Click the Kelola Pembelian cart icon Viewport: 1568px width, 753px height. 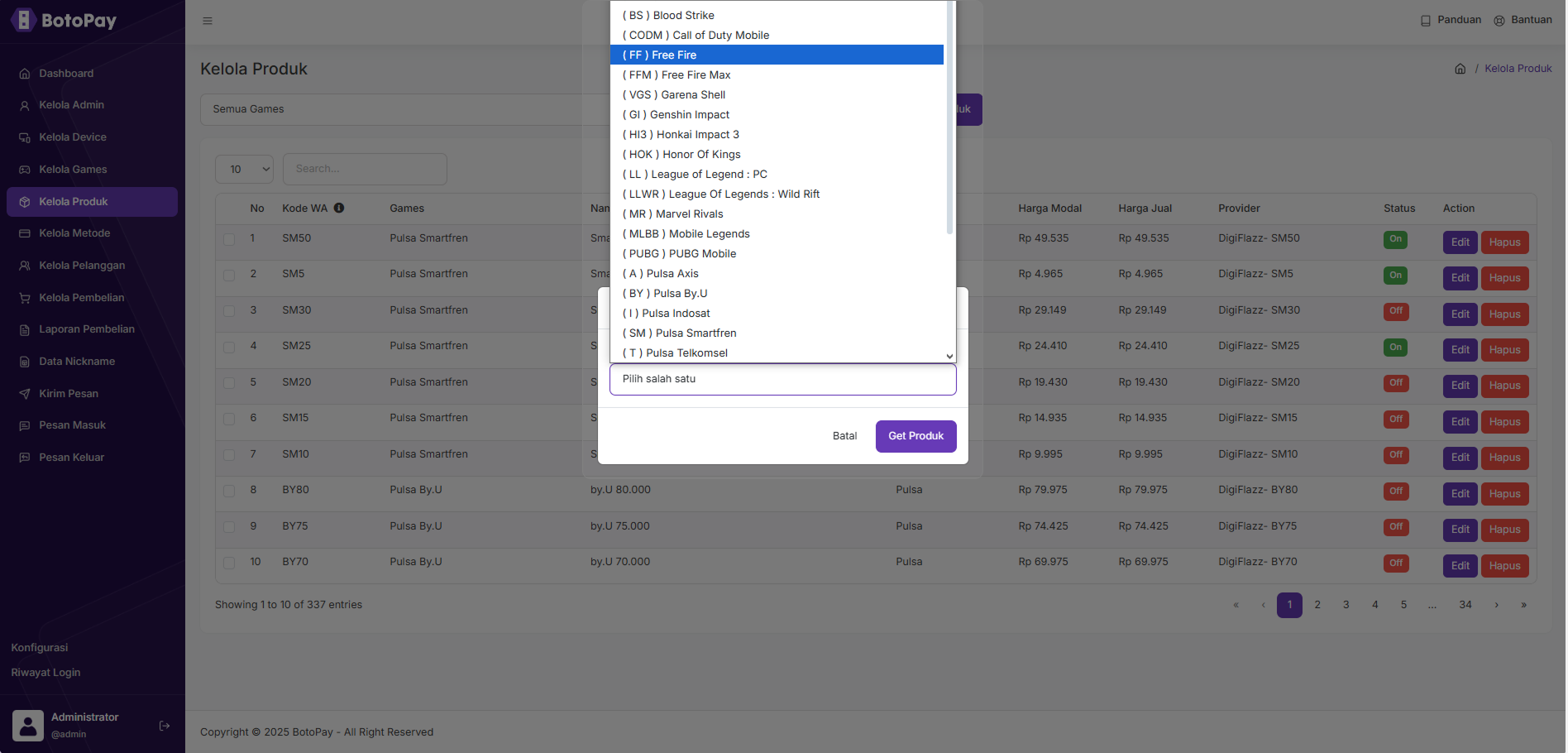pyautogui.click(x=25, y=298)
